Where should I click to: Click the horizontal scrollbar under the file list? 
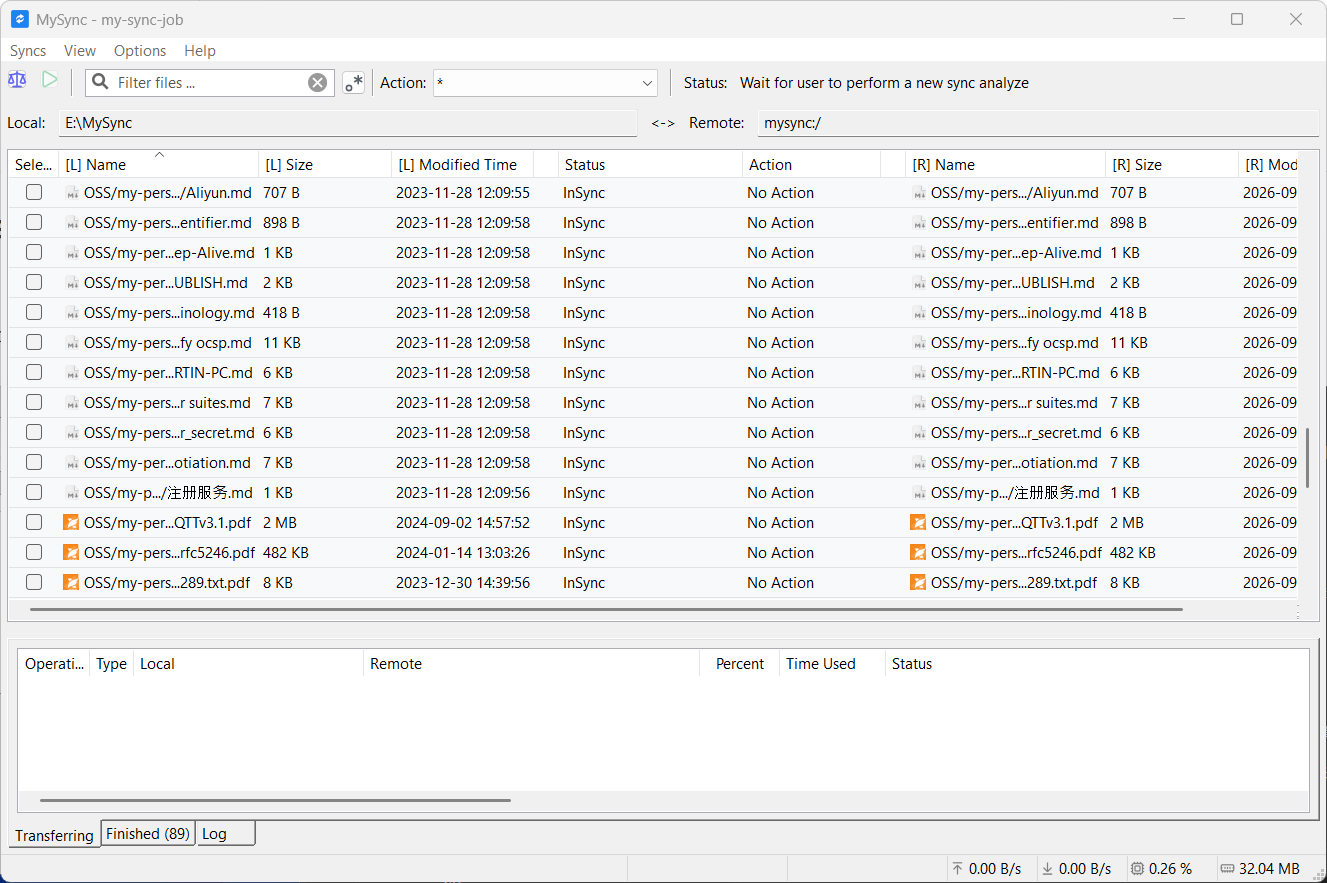[606, 609]
